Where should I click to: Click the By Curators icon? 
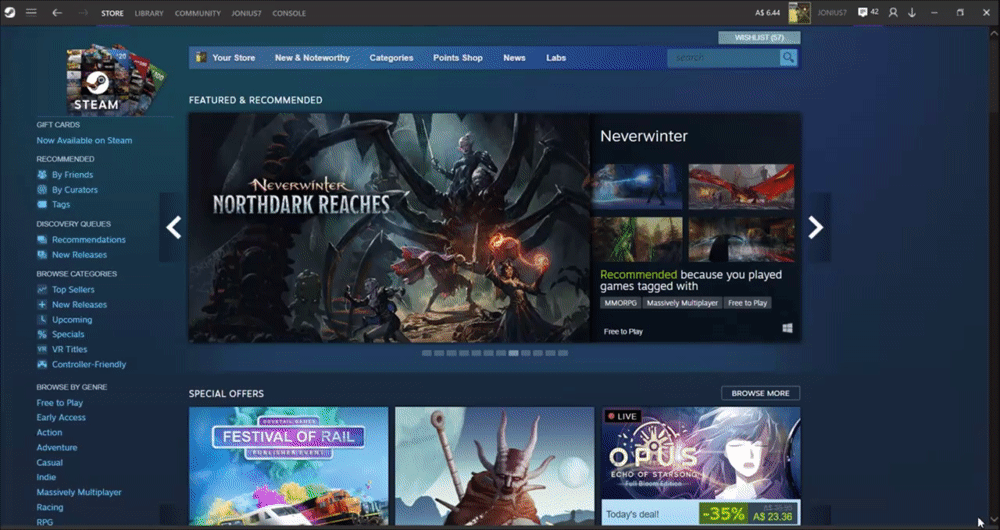coord(42,189)
